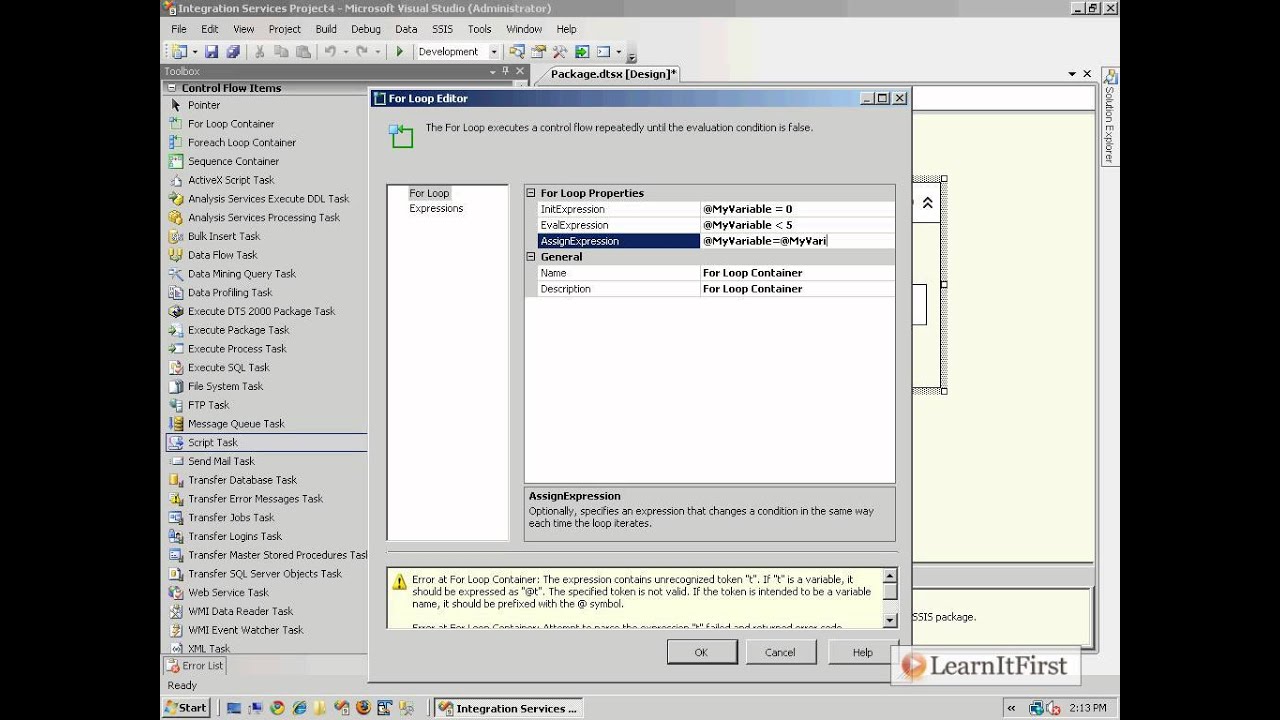1280x720 pixels.
Task: Open the Windows Start menu
Action: pyautogui.click(x=186, y=708)
